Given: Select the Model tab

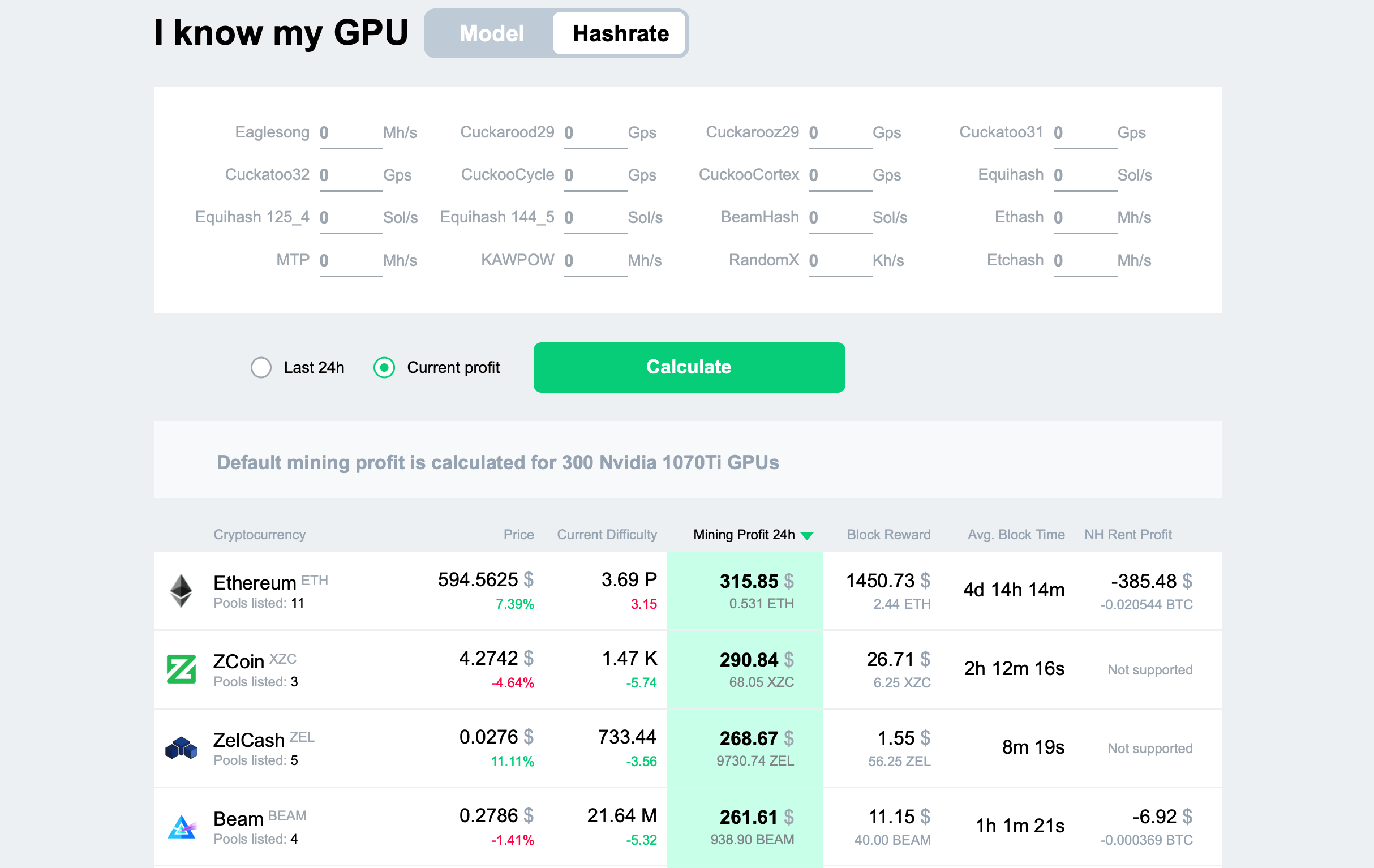Looking at the screenshot, I should point(489,33).
